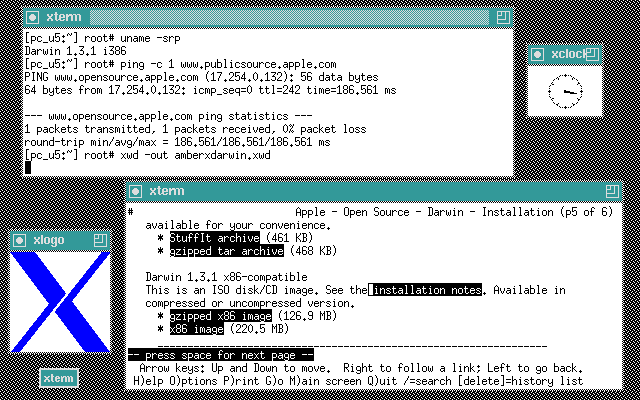Click the round-trip min/avg/max line
The image size is (640, 400).
tap(177, 142)
